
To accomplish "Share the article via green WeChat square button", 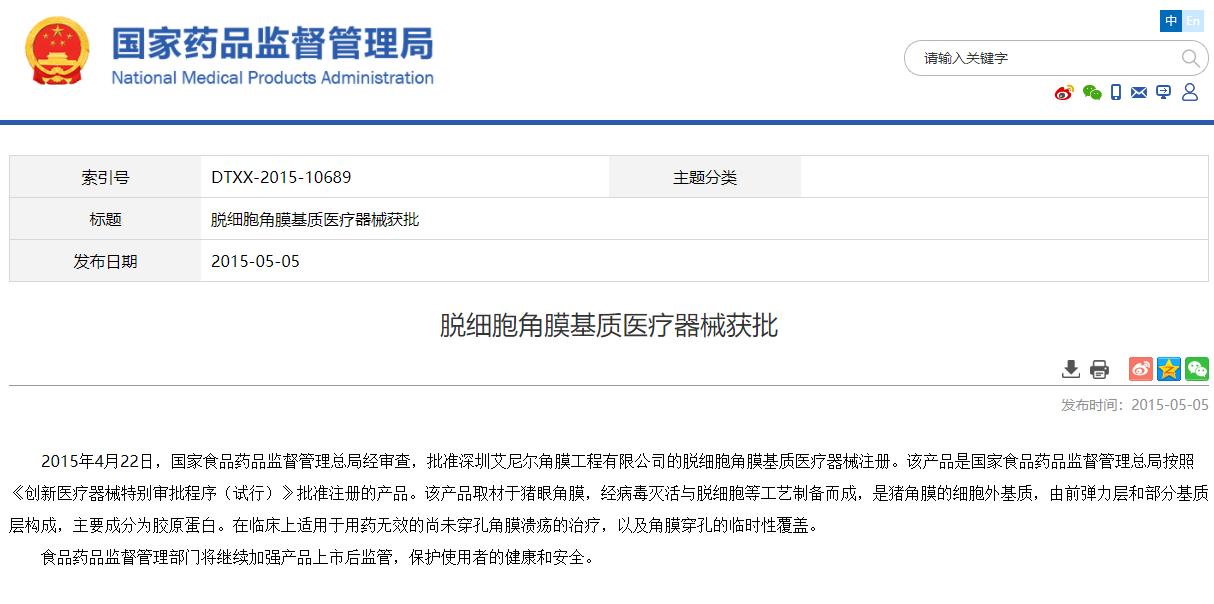I will click(1197, 369).
